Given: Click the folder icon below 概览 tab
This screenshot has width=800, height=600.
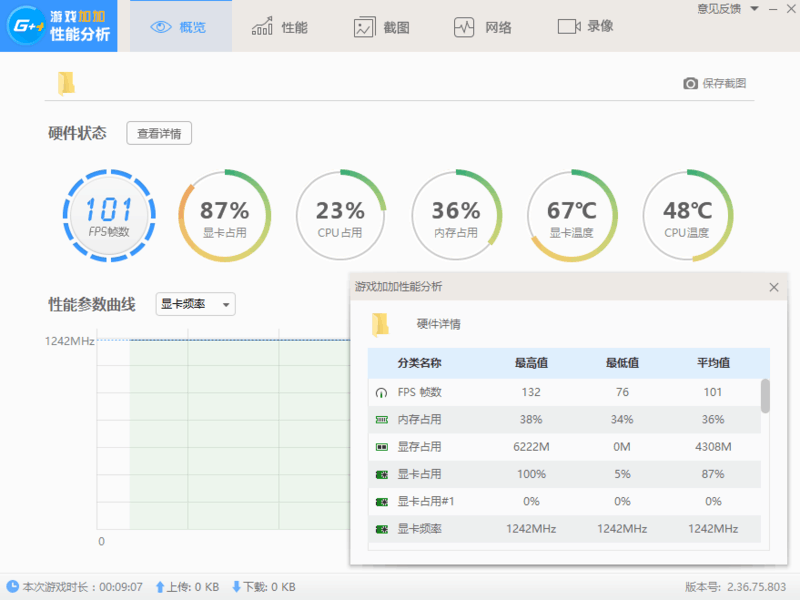Looking at the screenshot, I should (66, 84).
